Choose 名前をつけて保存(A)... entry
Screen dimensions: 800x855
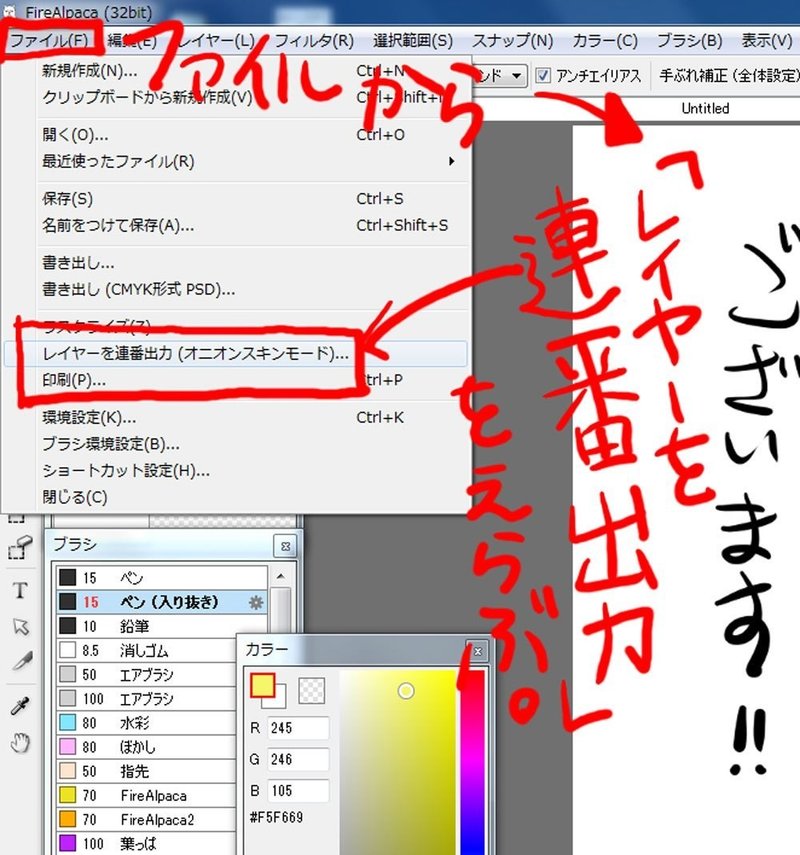tap(237, 225)
